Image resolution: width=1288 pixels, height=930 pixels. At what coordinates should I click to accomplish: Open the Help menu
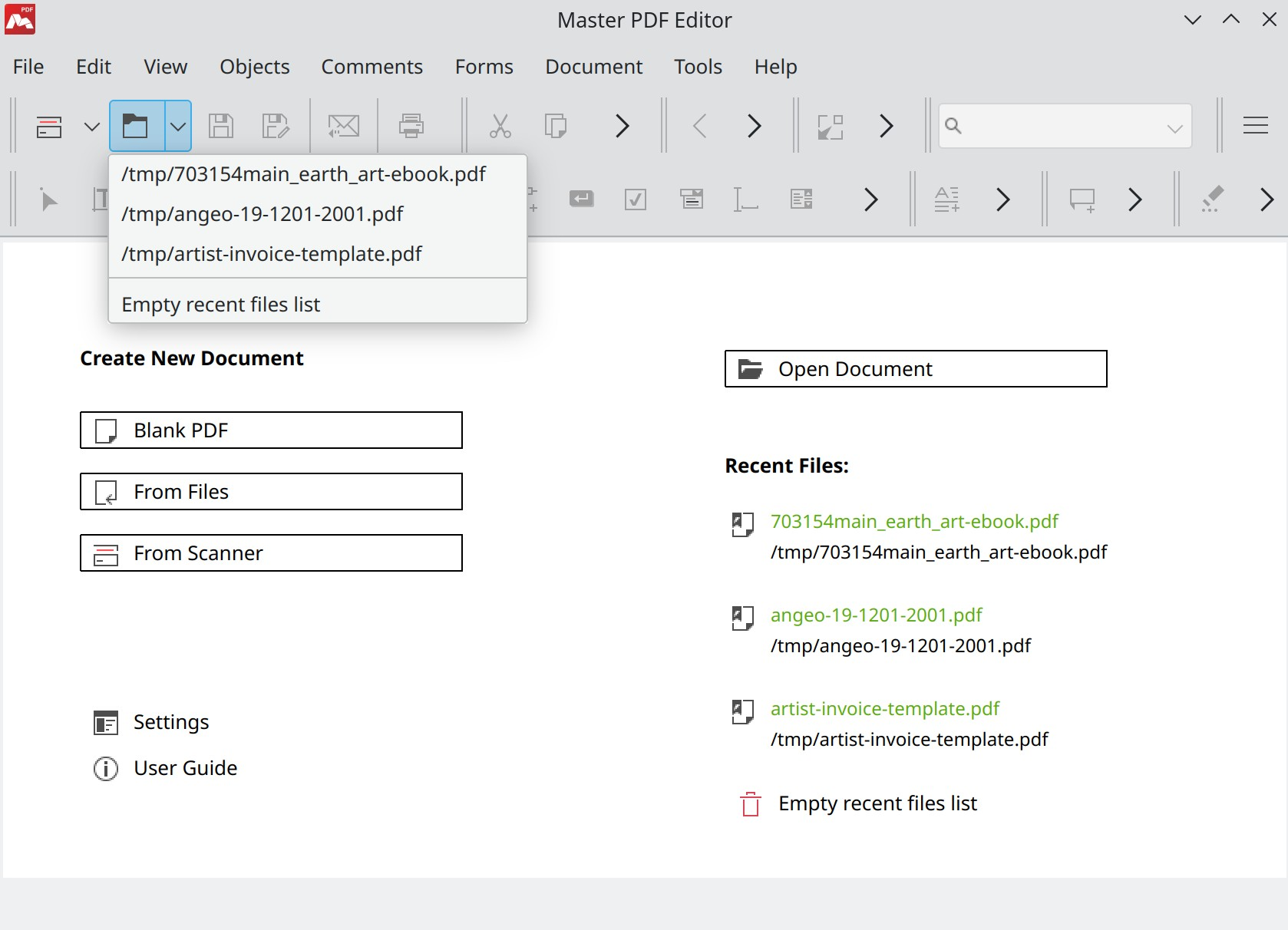pos(776,67)
